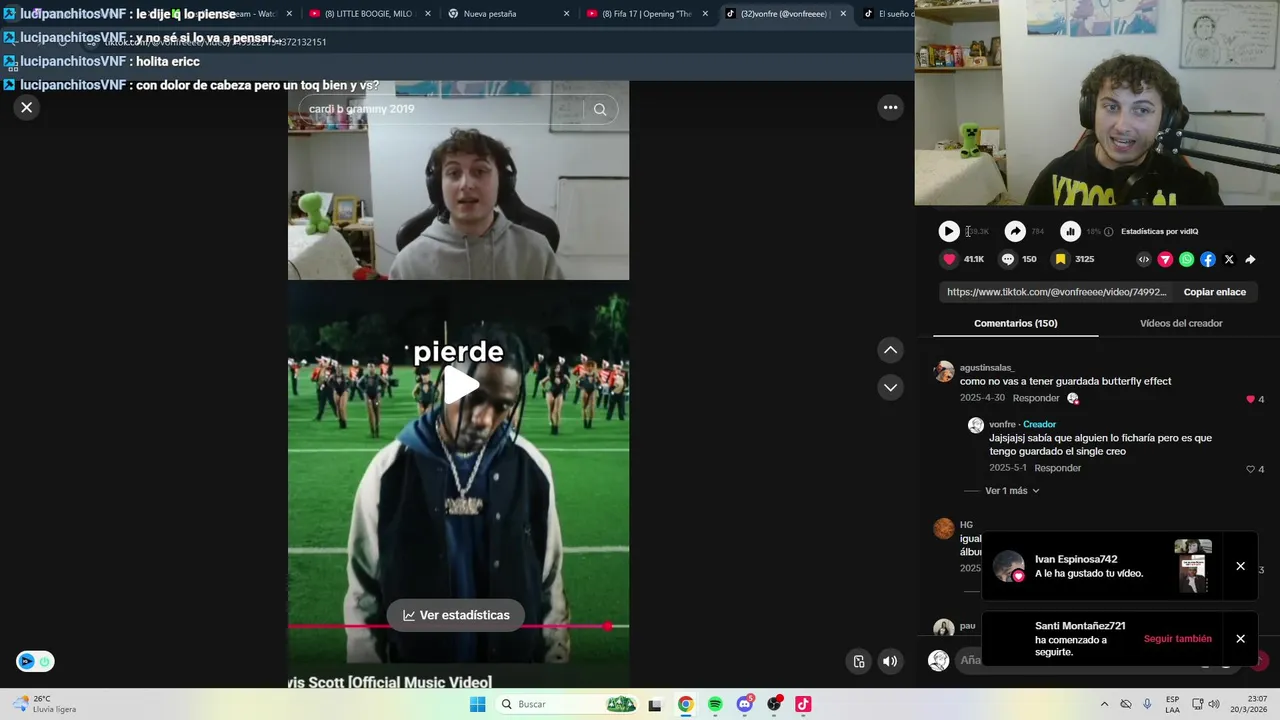Like agustinsalas_ comment heart with 4
The image size is (1280, 720).
[x=1250, y=399]
